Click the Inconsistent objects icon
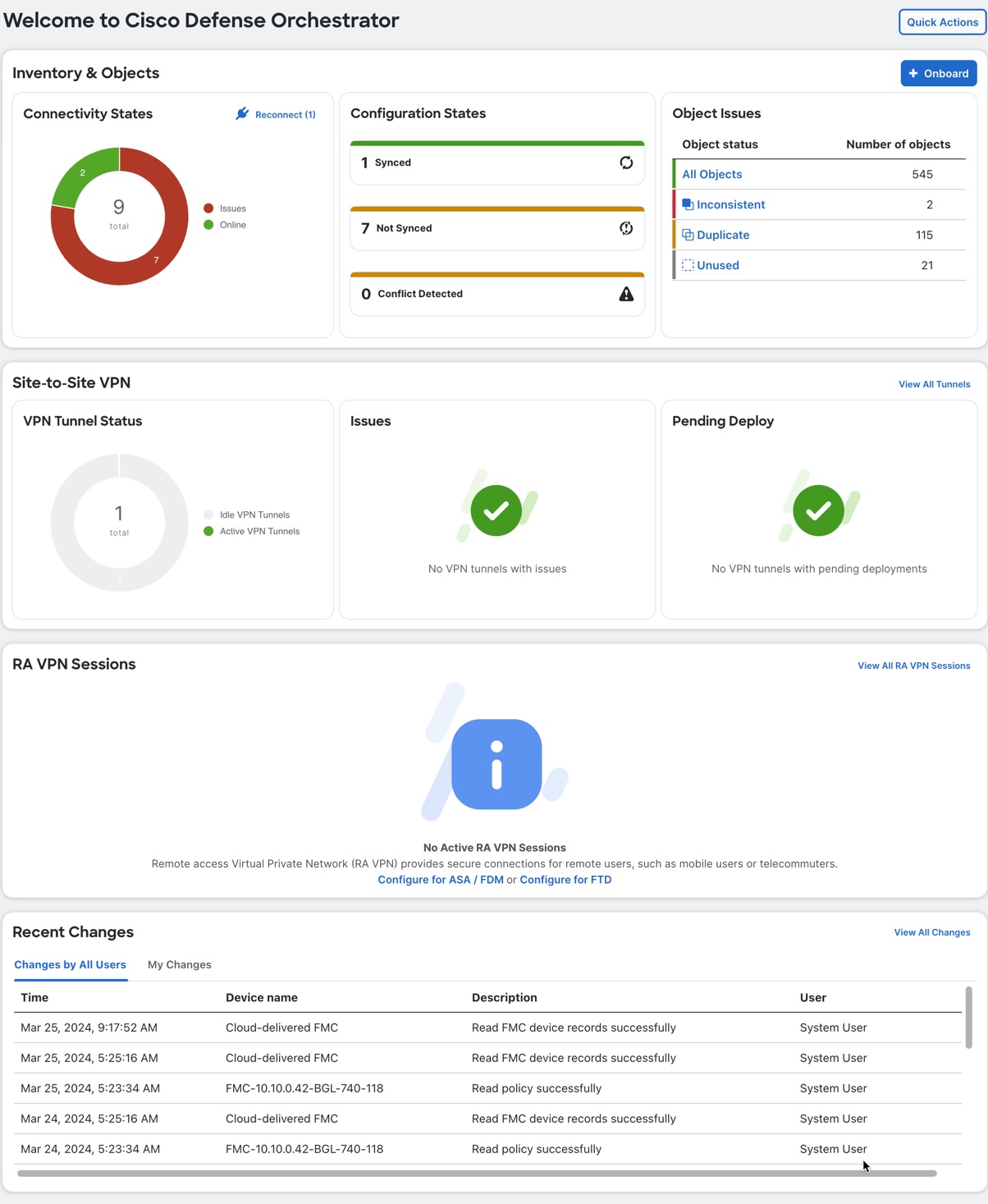This screenshot has width=988, height=1204. click(688, 204)
